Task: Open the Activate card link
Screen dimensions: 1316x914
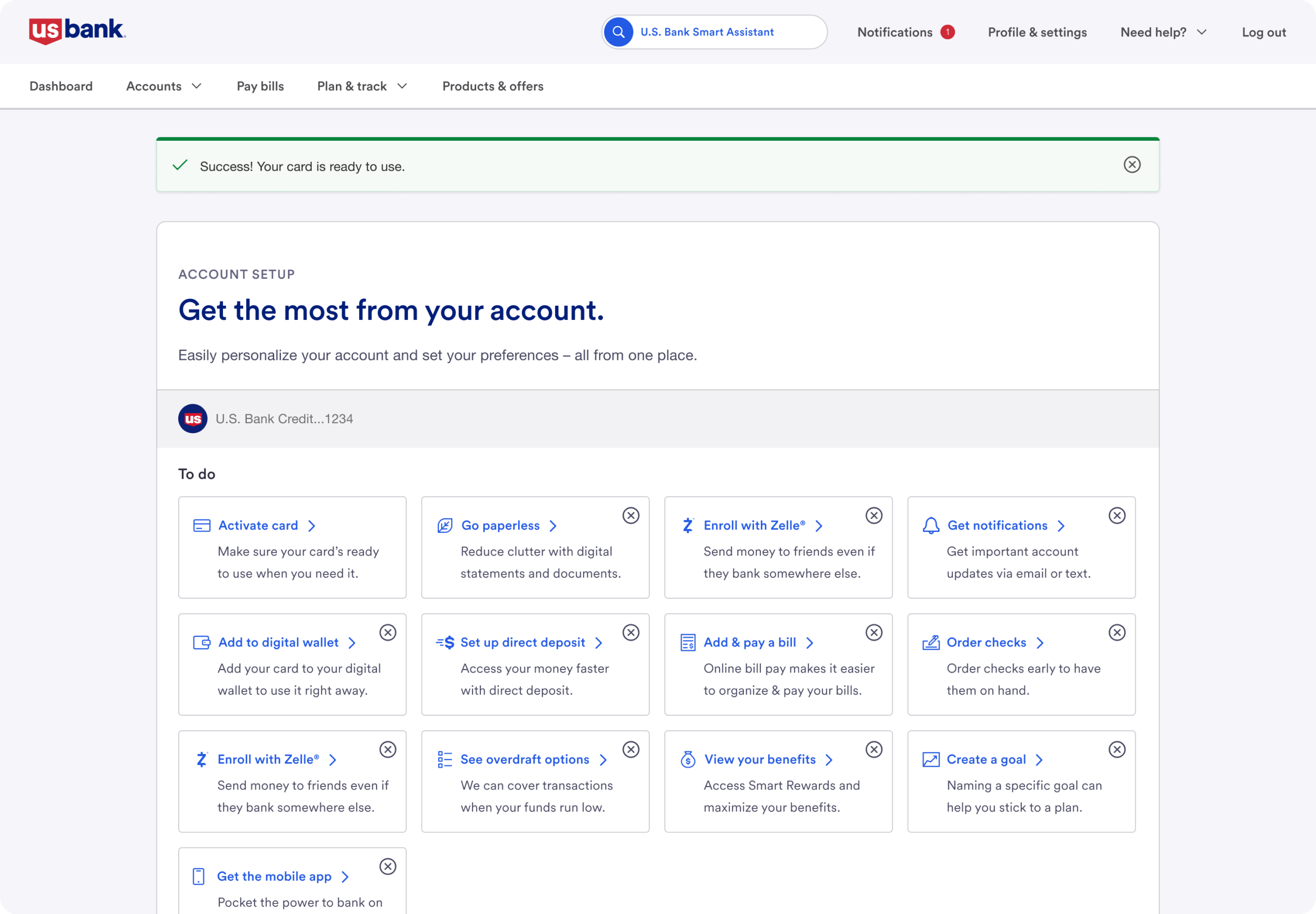Action: [266, 526]
